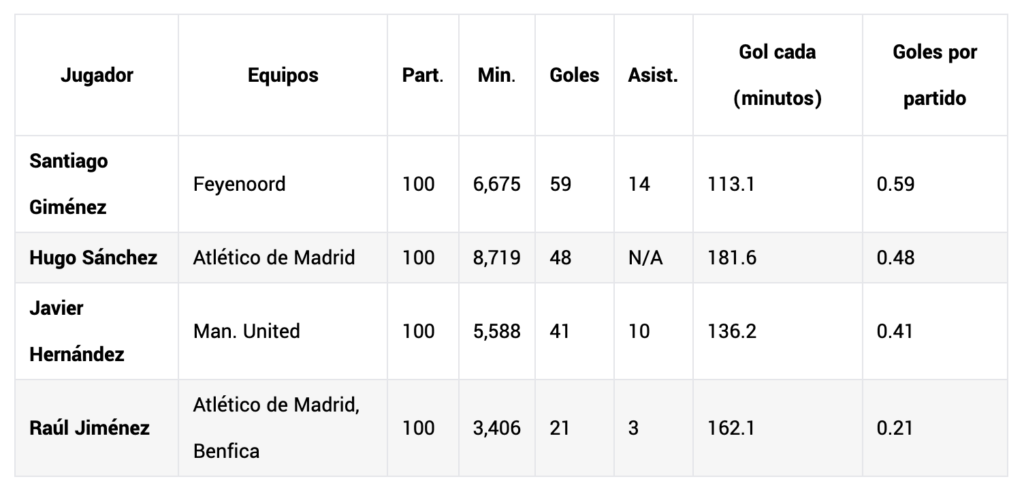1024x494 pixels.
Task: Click the Goles column header
Action: (574, 75)
